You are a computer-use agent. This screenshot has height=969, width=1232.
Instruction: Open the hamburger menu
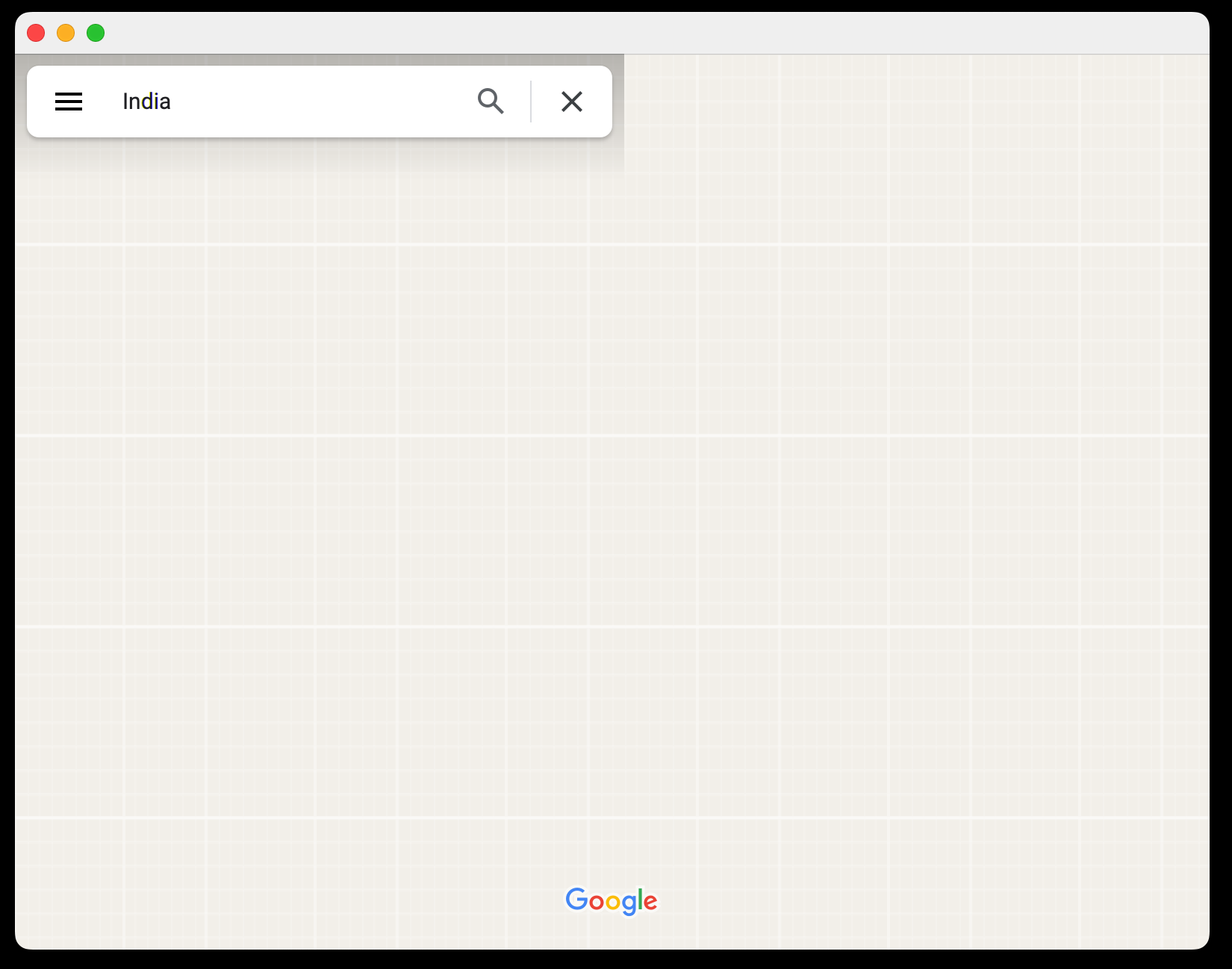coord(69,102)
